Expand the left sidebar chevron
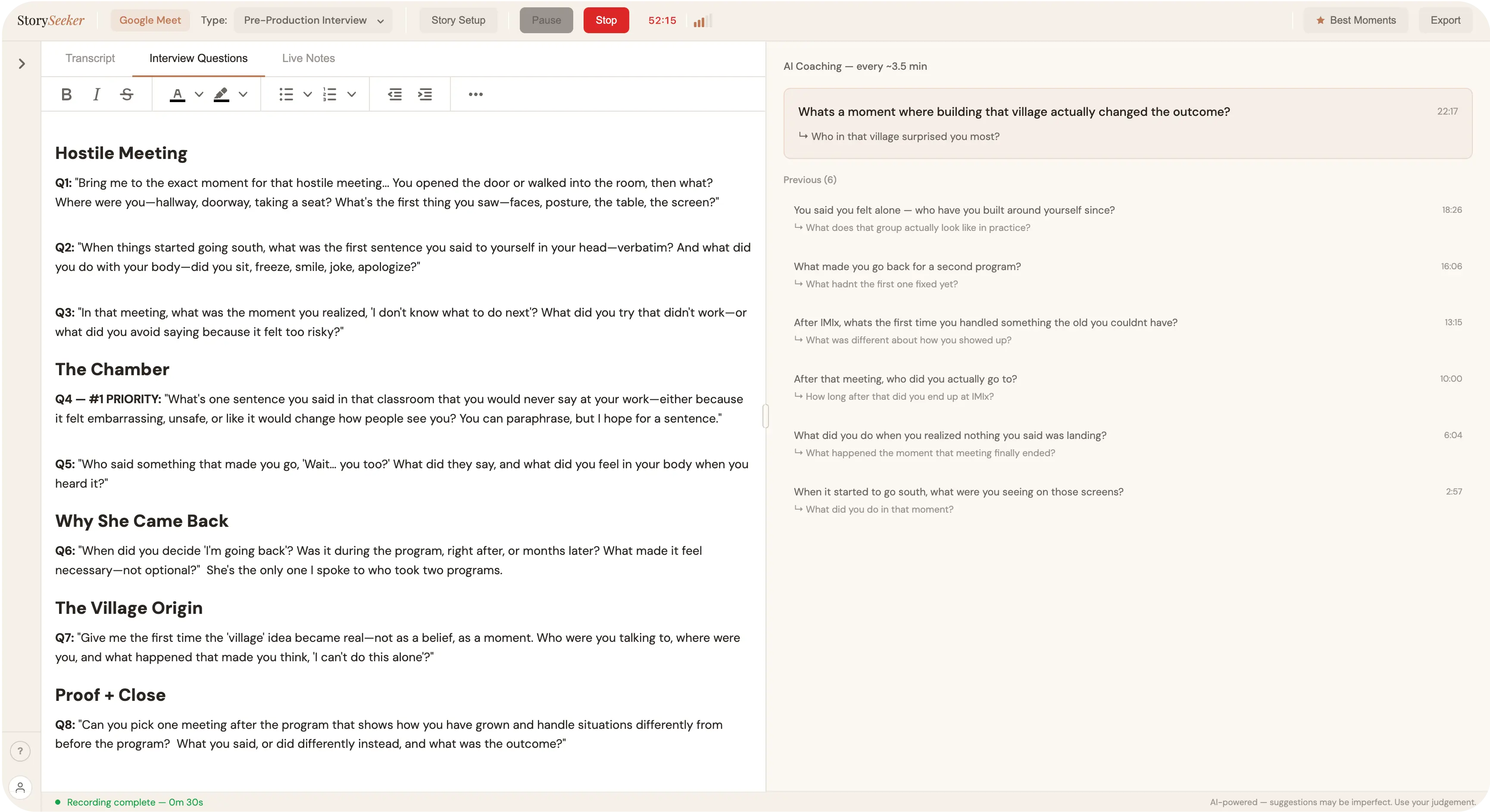 pos(22,64)
